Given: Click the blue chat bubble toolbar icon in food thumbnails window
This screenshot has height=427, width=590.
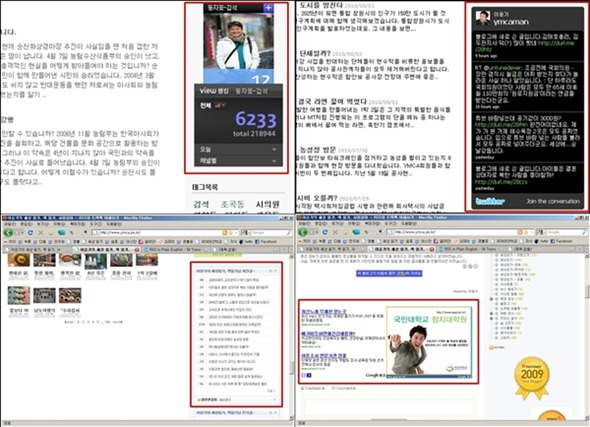Looking at the screenshot, I should (61, 232).
